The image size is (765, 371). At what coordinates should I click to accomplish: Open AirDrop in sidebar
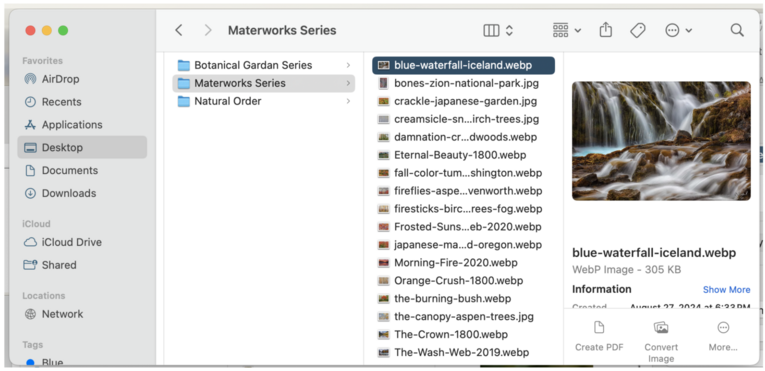pyautogui.click(x=82, y=79)
